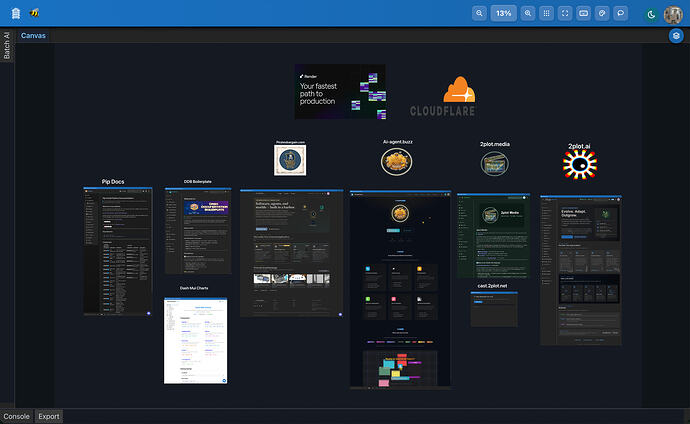690x424 pixels.
Task: Toggle the dotted grid display
Action: 547,13
